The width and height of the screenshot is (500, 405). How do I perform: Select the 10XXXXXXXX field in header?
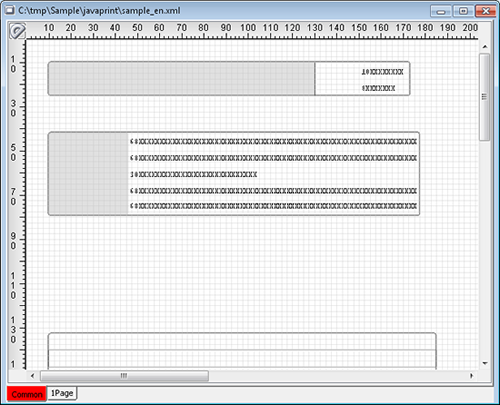click(x=383, y=72)
